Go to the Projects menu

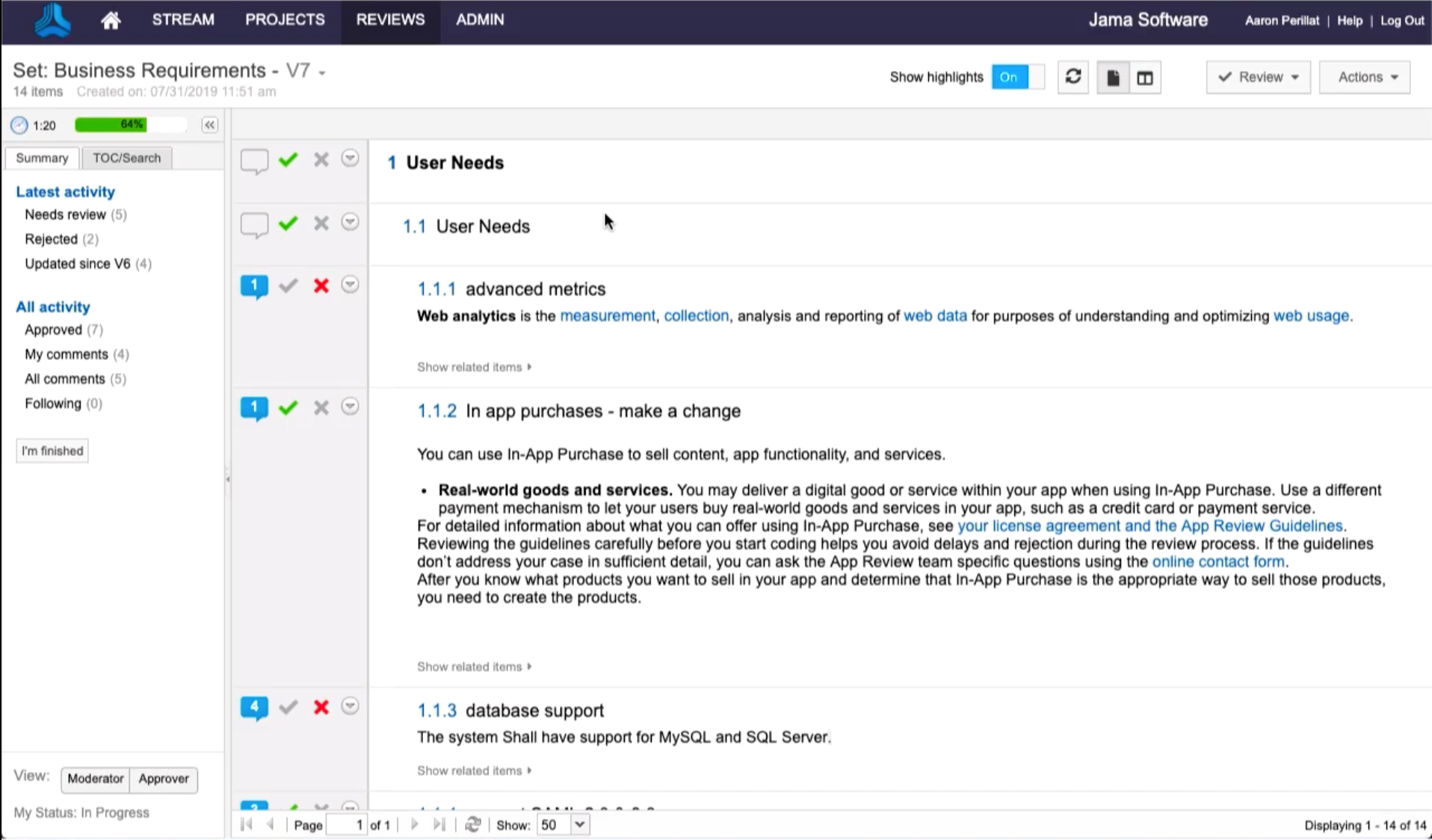click(x=285, y=20)
